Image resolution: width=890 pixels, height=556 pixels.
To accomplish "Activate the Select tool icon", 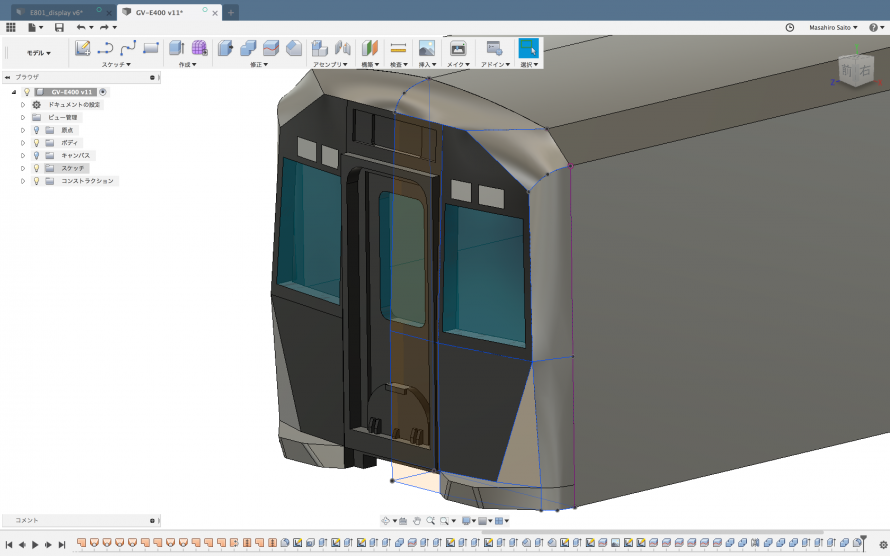I will (528, 48).
